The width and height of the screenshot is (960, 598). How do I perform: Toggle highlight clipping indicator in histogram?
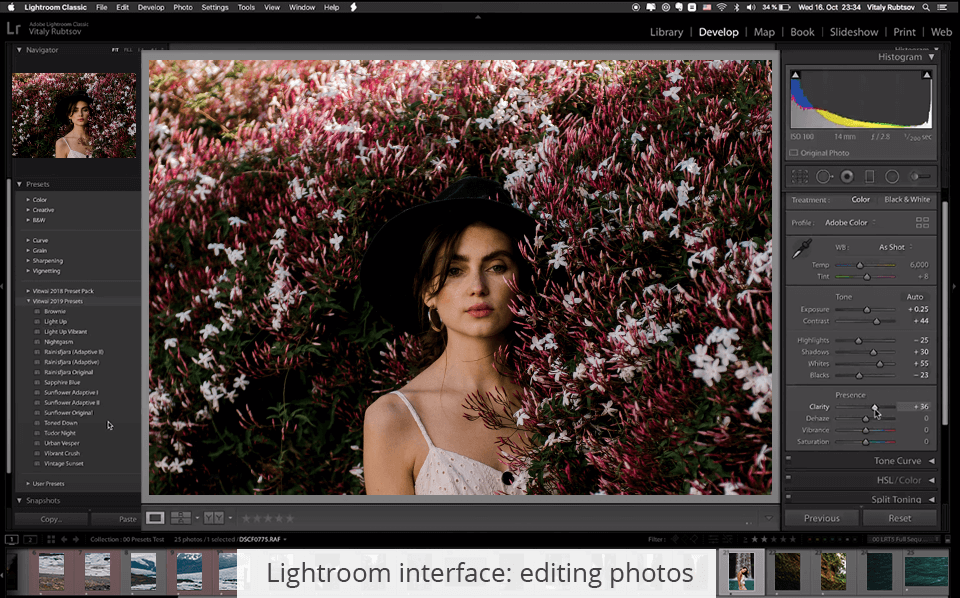tap(927, 75)
